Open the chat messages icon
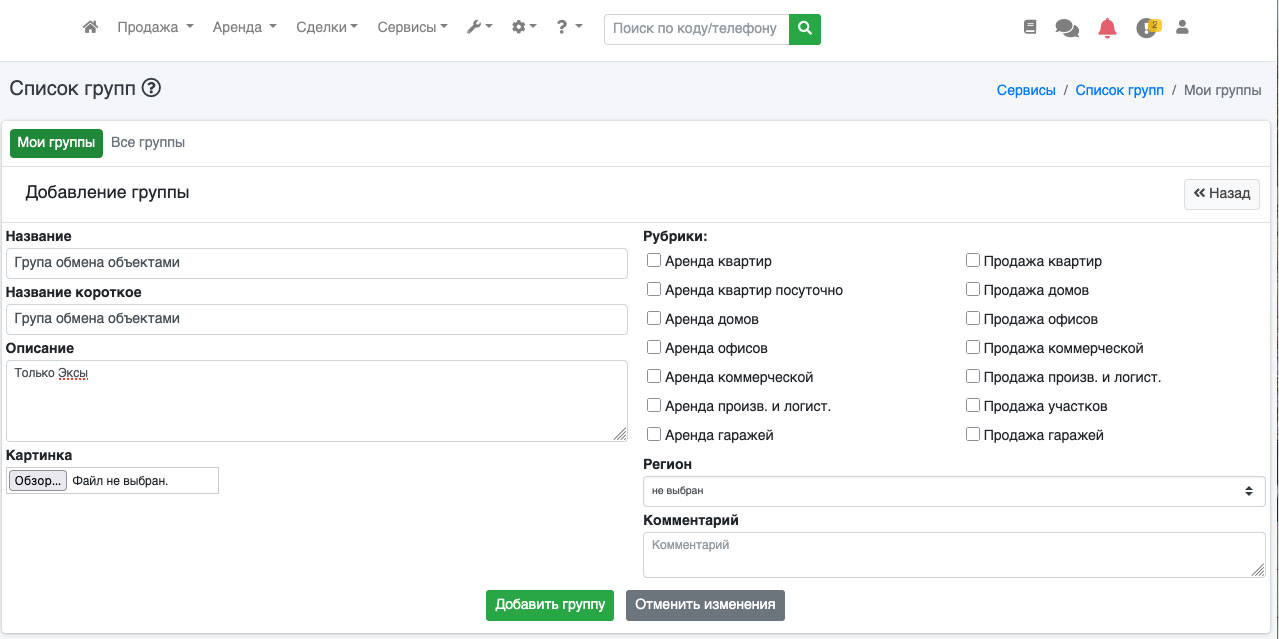This screenshot has height=639, width=1279. point(1067,28)
